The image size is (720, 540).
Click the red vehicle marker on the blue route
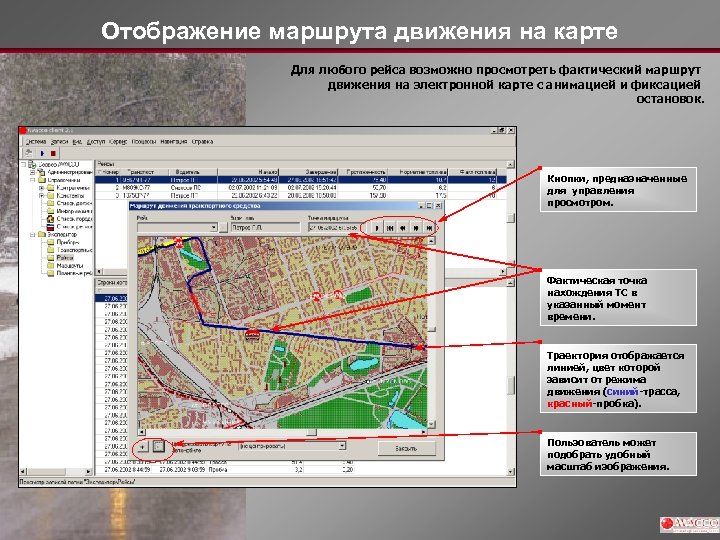click(x=252, y=334)
